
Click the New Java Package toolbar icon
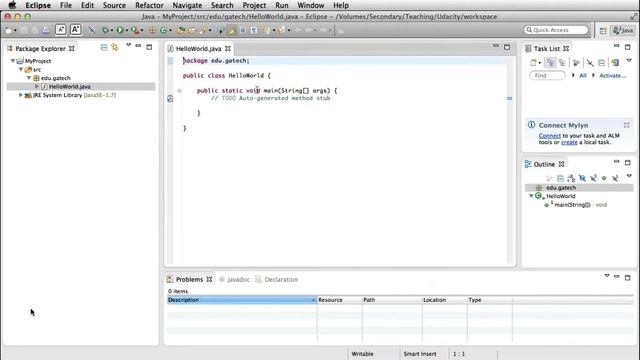pos(152,30)
